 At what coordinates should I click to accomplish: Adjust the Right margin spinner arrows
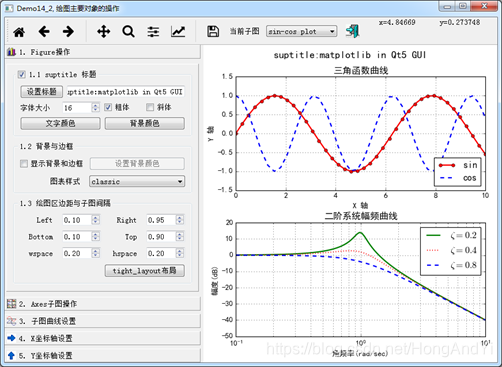180,220
